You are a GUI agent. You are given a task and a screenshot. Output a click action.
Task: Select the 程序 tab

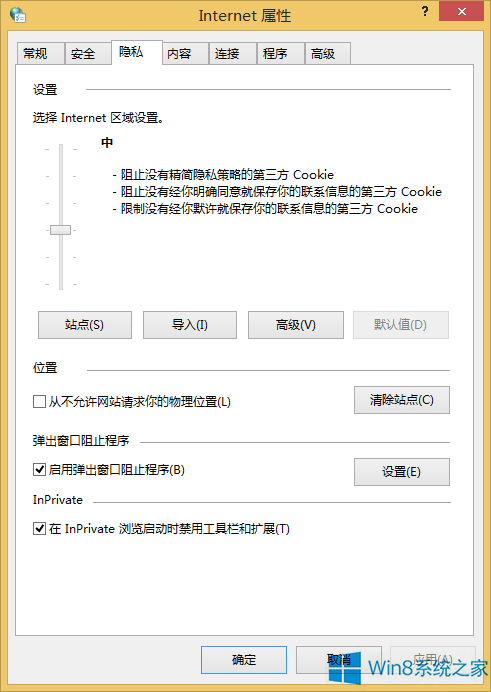pos(281,54)
